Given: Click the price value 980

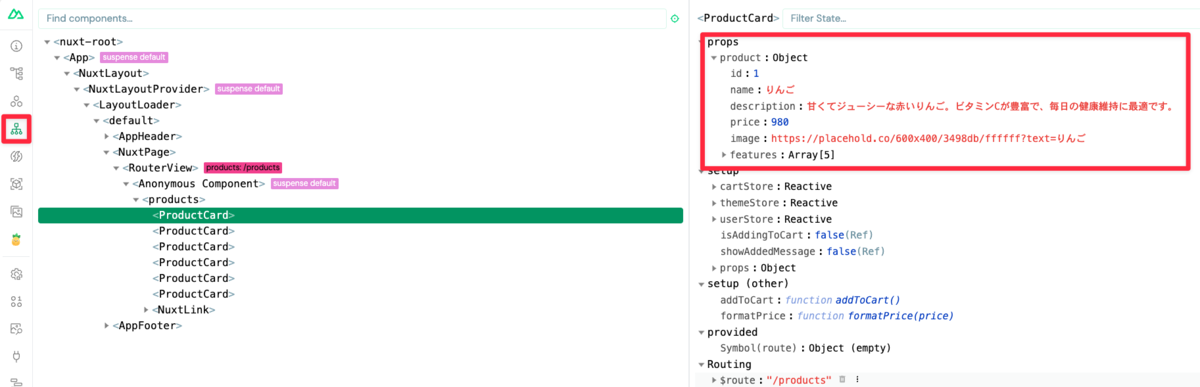Looking at the screenshot, I should [x=780, y=122].
